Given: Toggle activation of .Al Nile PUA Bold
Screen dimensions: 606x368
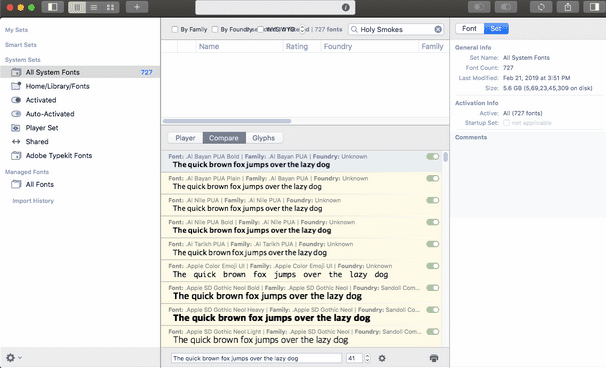Looking at the screenshot, I should pos(432,222).
